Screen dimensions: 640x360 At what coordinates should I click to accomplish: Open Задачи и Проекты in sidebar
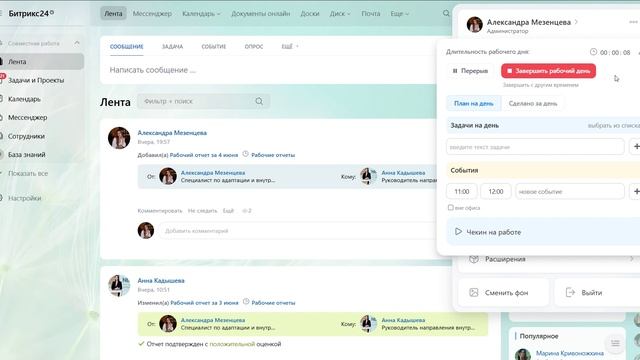click(x=36, y=80)
